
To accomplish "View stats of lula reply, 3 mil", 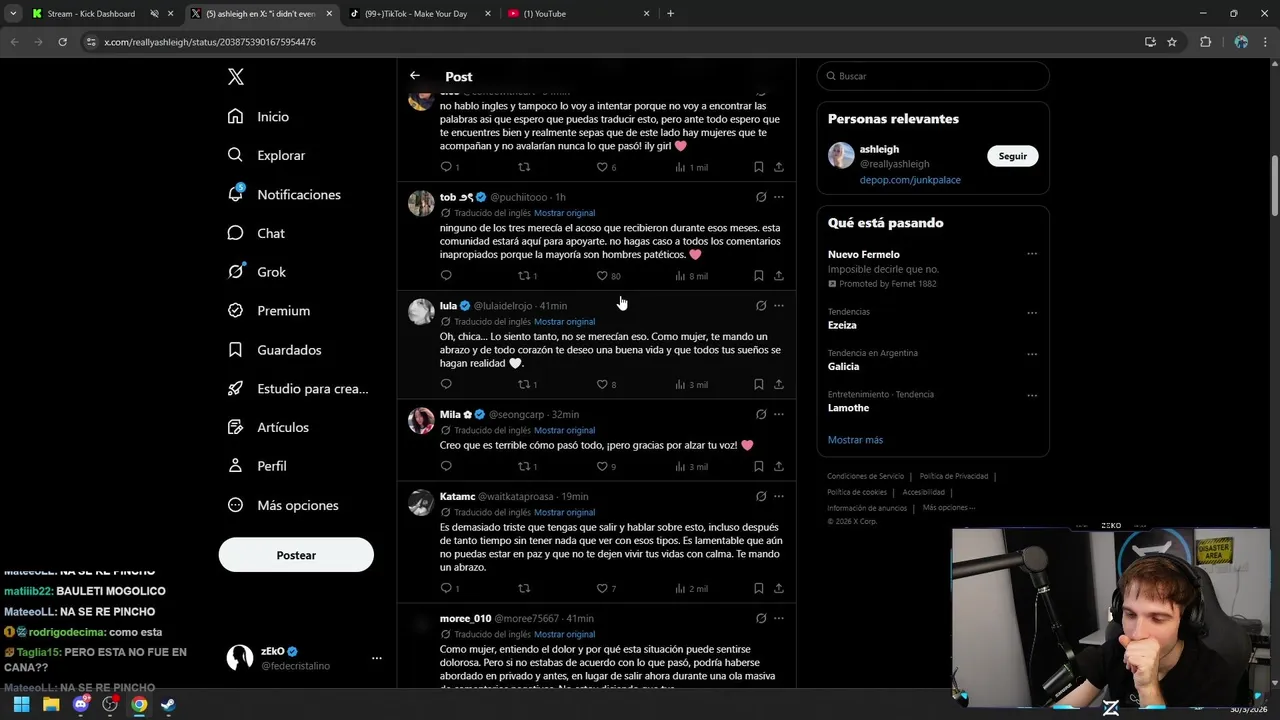I will pyautogui.click(x=691, y=384).
